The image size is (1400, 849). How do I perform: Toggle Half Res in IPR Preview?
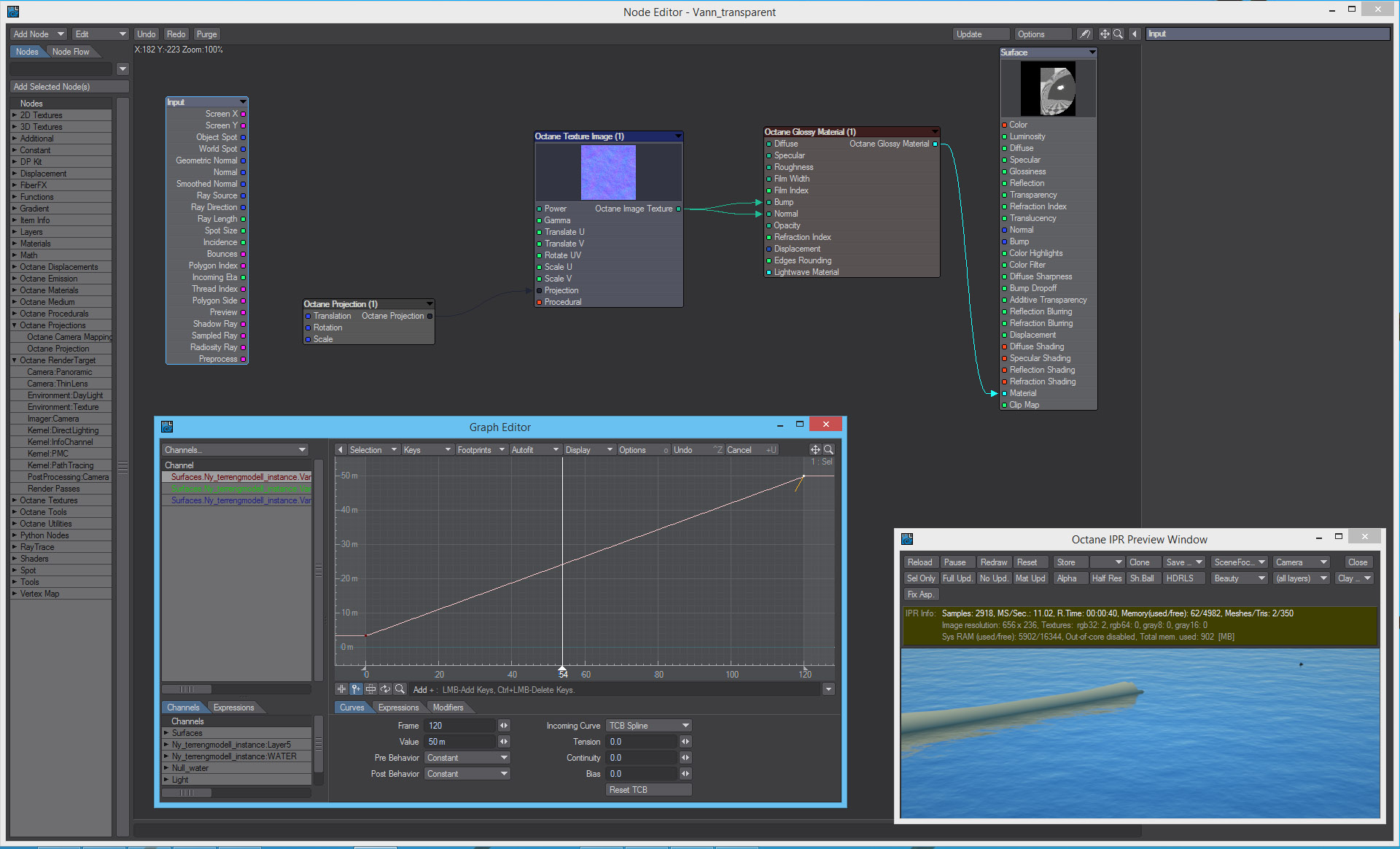click(x=1106, y=578)
